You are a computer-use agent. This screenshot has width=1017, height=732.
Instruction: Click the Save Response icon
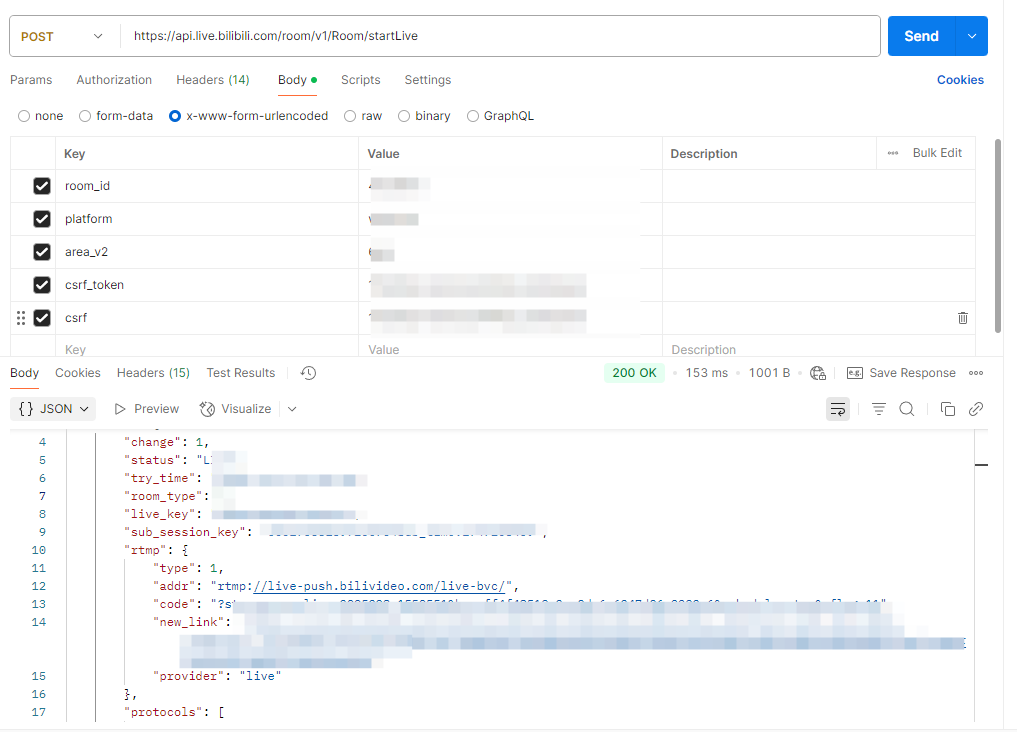[855, 373]
